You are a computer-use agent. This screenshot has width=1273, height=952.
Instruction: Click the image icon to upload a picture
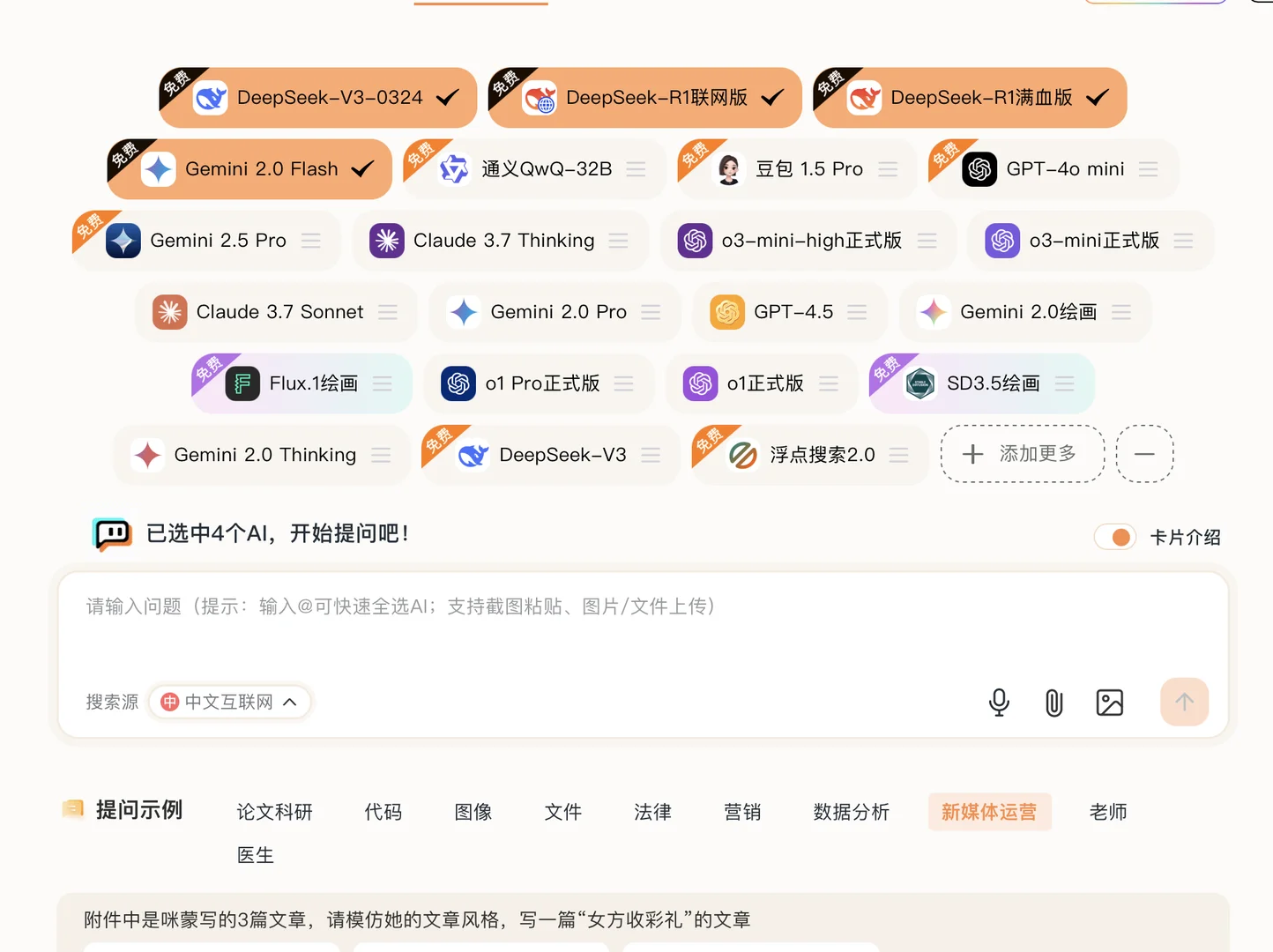1109,702
